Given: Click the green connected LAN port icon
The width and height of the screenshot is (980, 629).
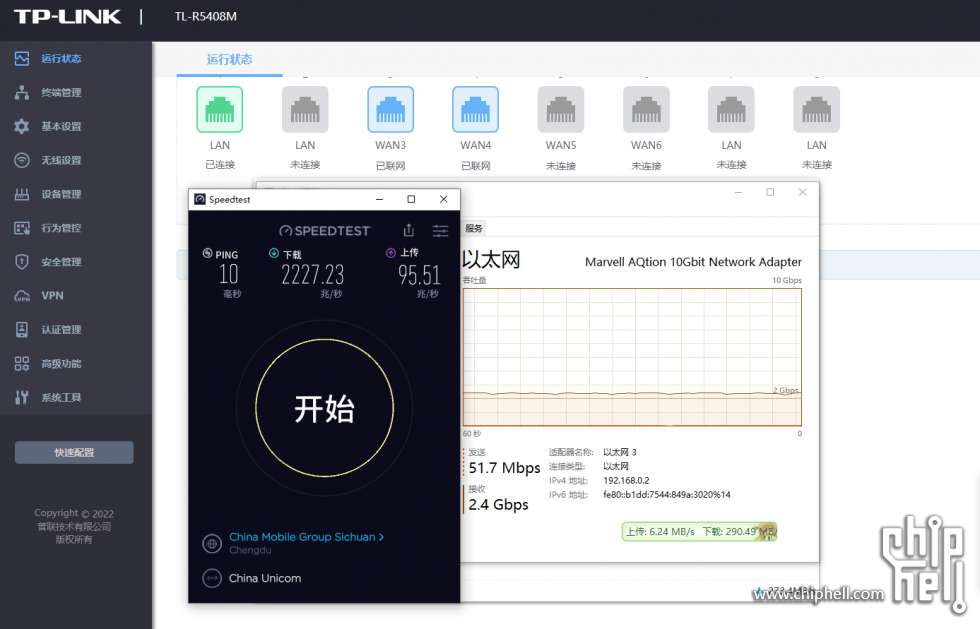Looking at the screenshot, I should point(219,109).
